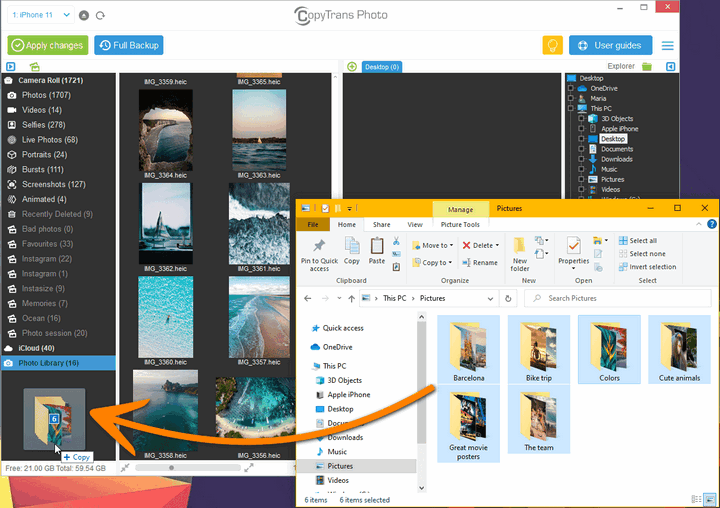Viewport: 720px width, 508px height.
Task: Switch to details view icon in status bar
Action: (696, 499)
